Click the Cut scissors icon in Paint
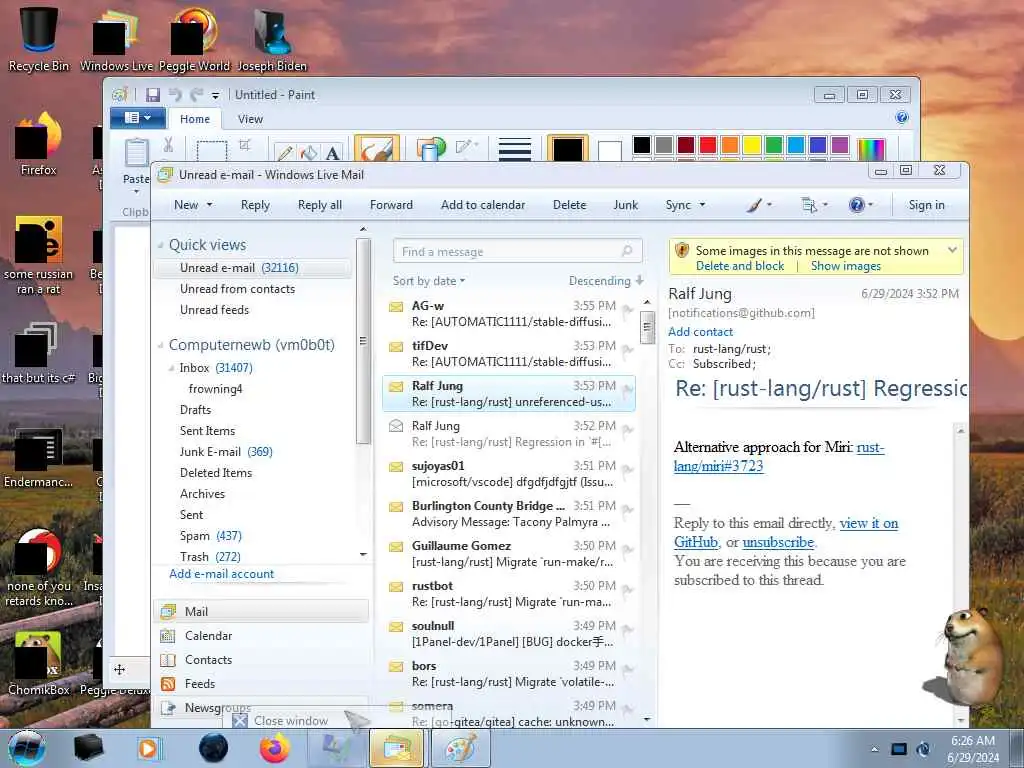The image size is (1024, 768). [x=168, y=145]
